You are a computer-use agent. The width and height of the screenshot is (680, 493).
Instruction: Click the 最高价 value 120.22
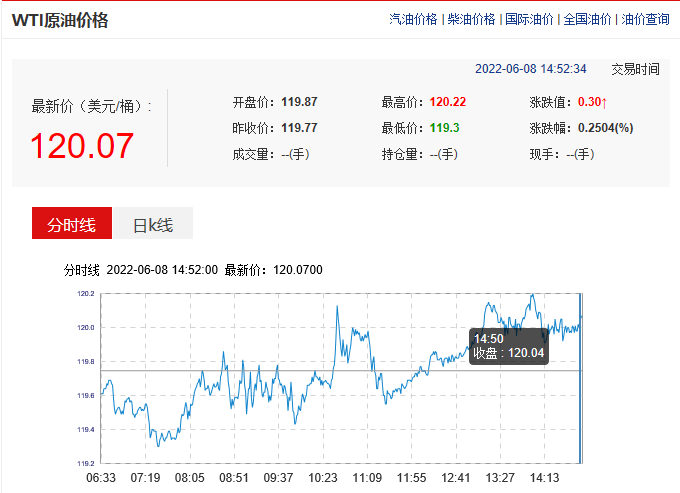[x=448, y=102]
